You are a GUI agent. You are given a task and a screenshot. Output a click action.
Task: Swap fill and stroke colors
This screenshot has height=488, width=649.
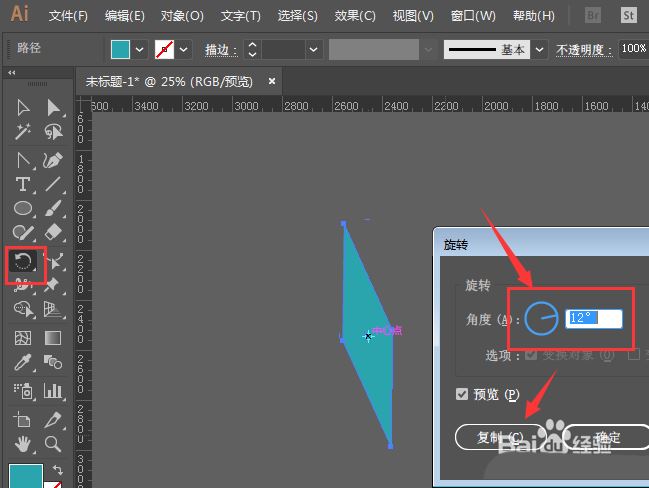[58, 470]
